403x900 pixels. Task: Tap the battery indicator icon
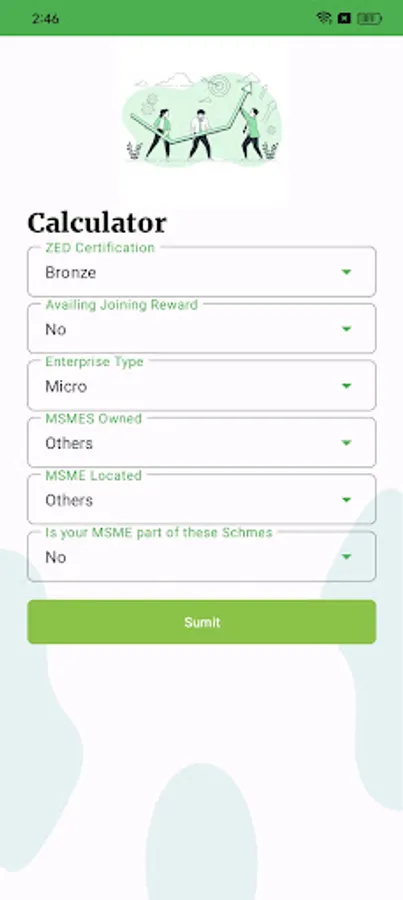click(x=370, y=18)
